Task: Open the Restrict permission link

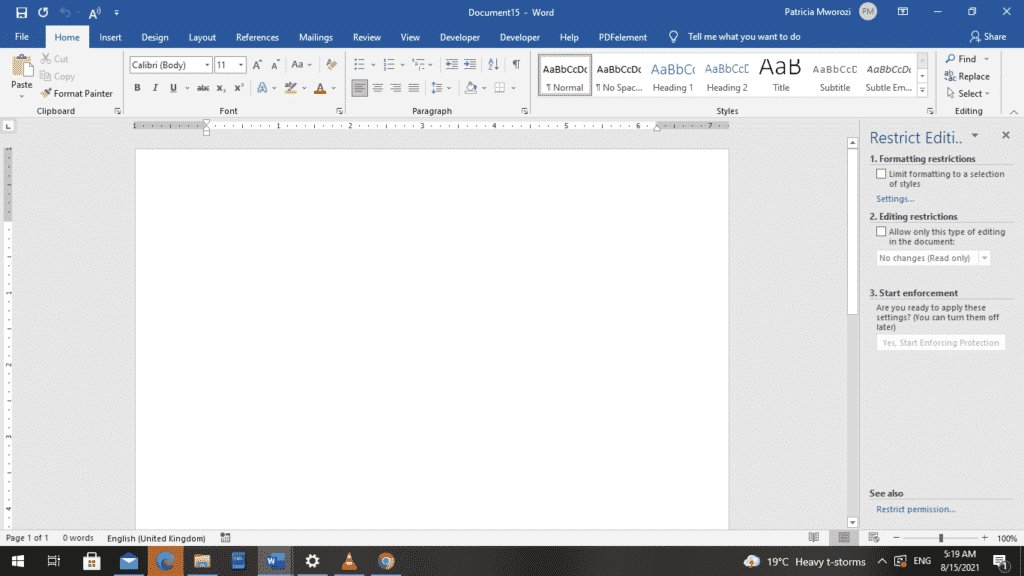Action: (x=915, y=509)
